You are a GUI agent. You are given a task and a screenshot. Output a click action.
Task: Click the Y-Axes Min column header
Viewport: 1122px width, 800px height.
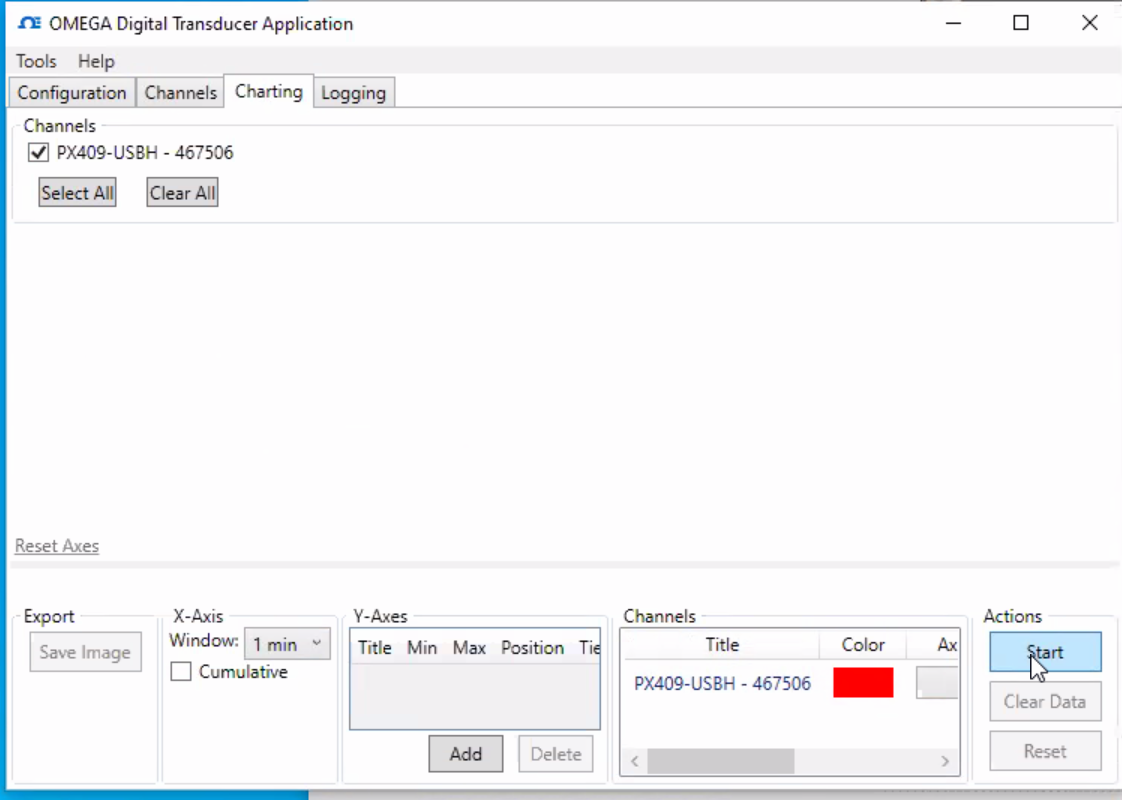tap(422, 648)
